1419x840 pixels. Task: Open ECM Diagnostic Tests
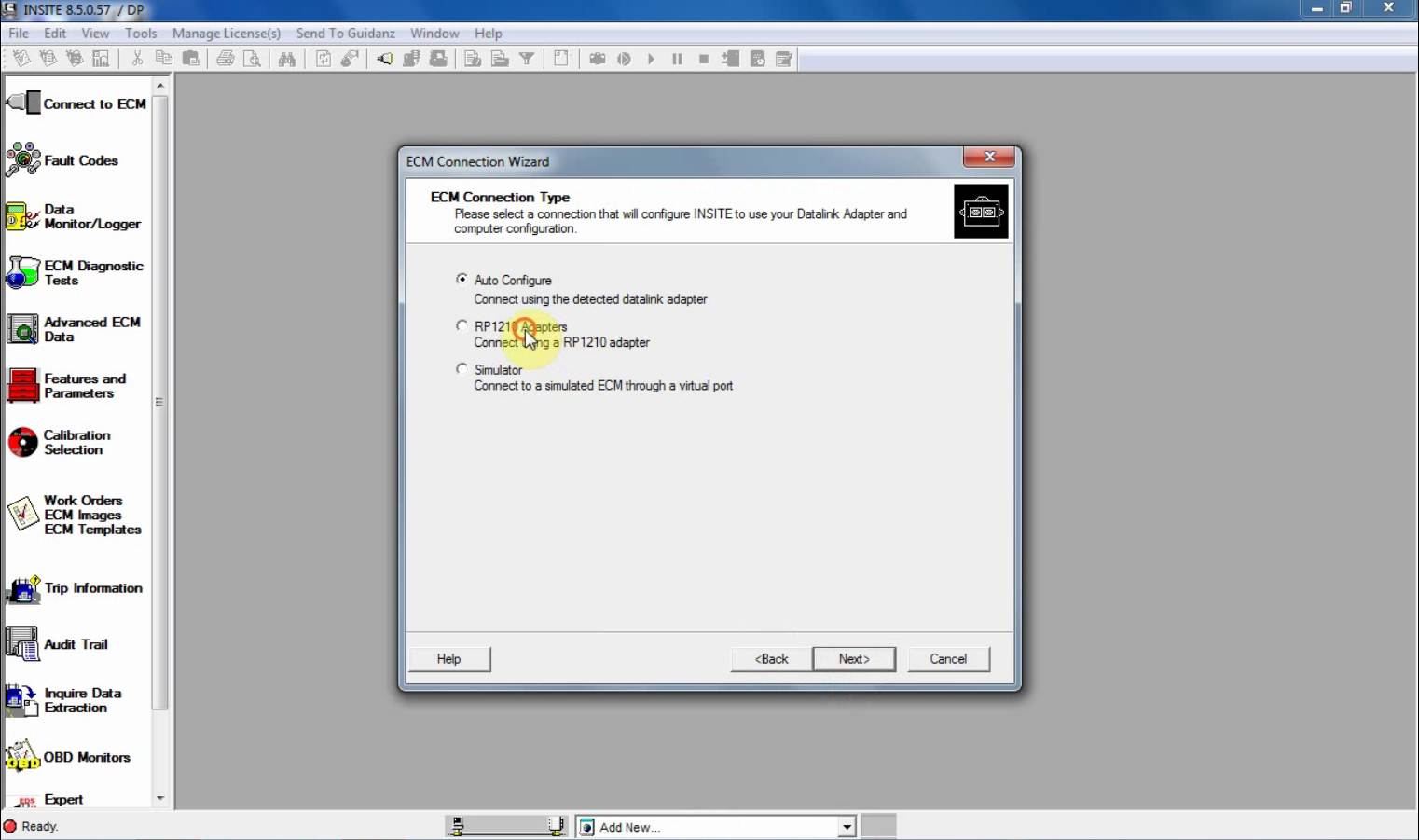click(76, 273)
